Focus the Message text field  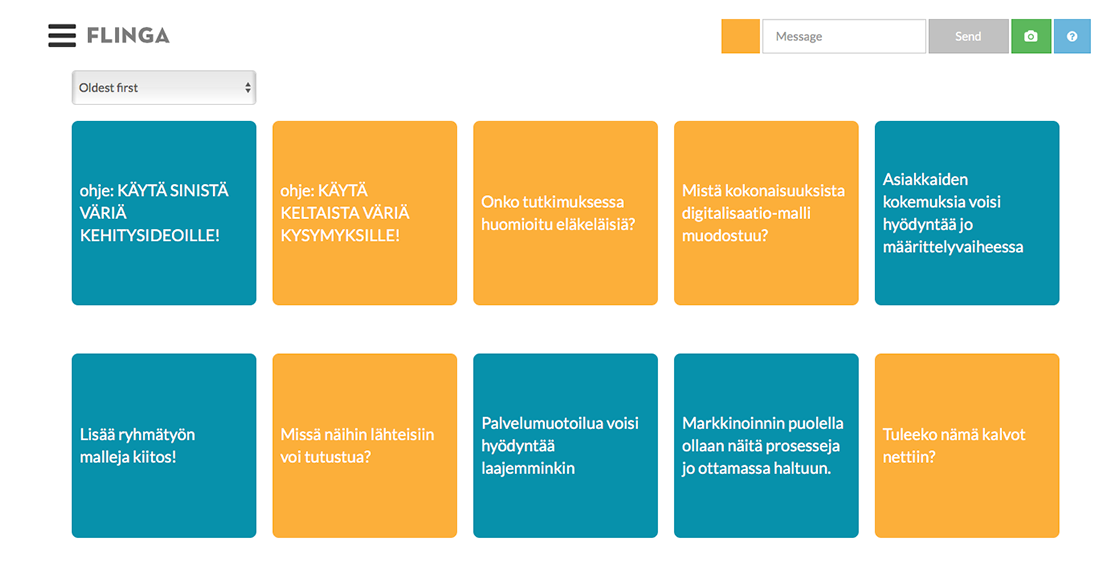point(843,36)
